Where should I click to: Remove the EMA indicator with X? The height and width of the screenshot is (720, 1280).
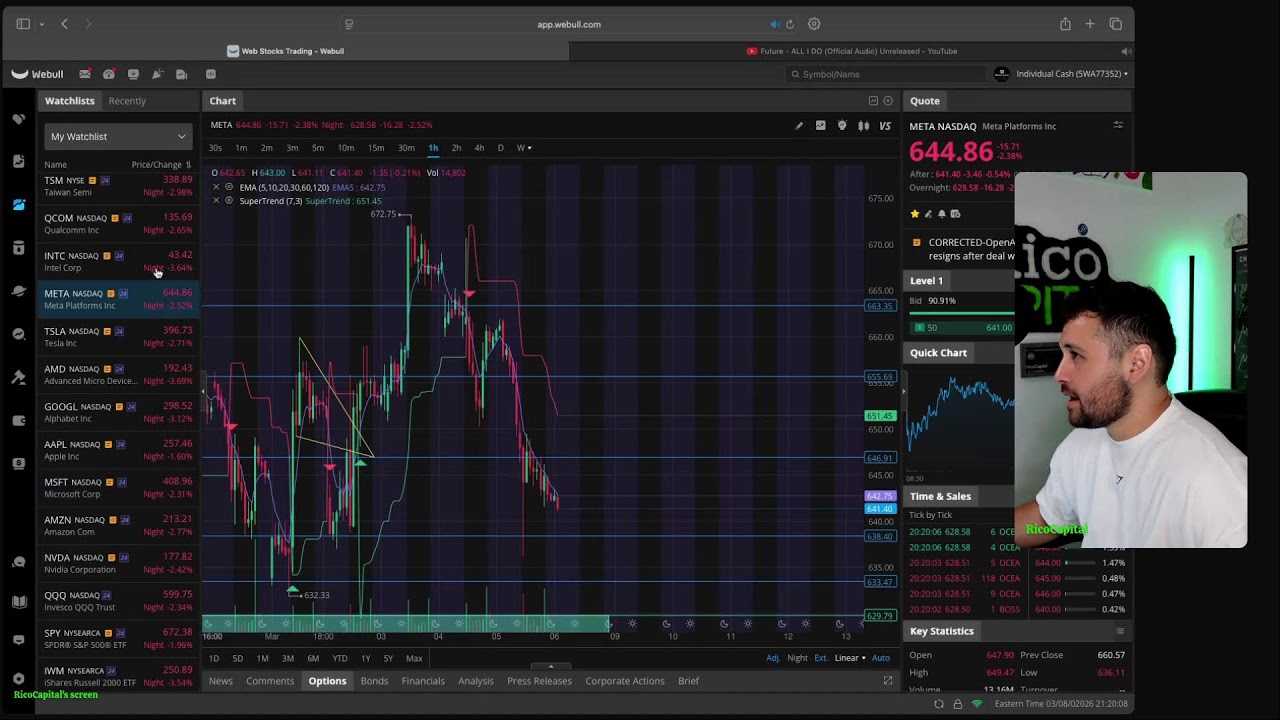pyautogui.click(x=216, y=187)
